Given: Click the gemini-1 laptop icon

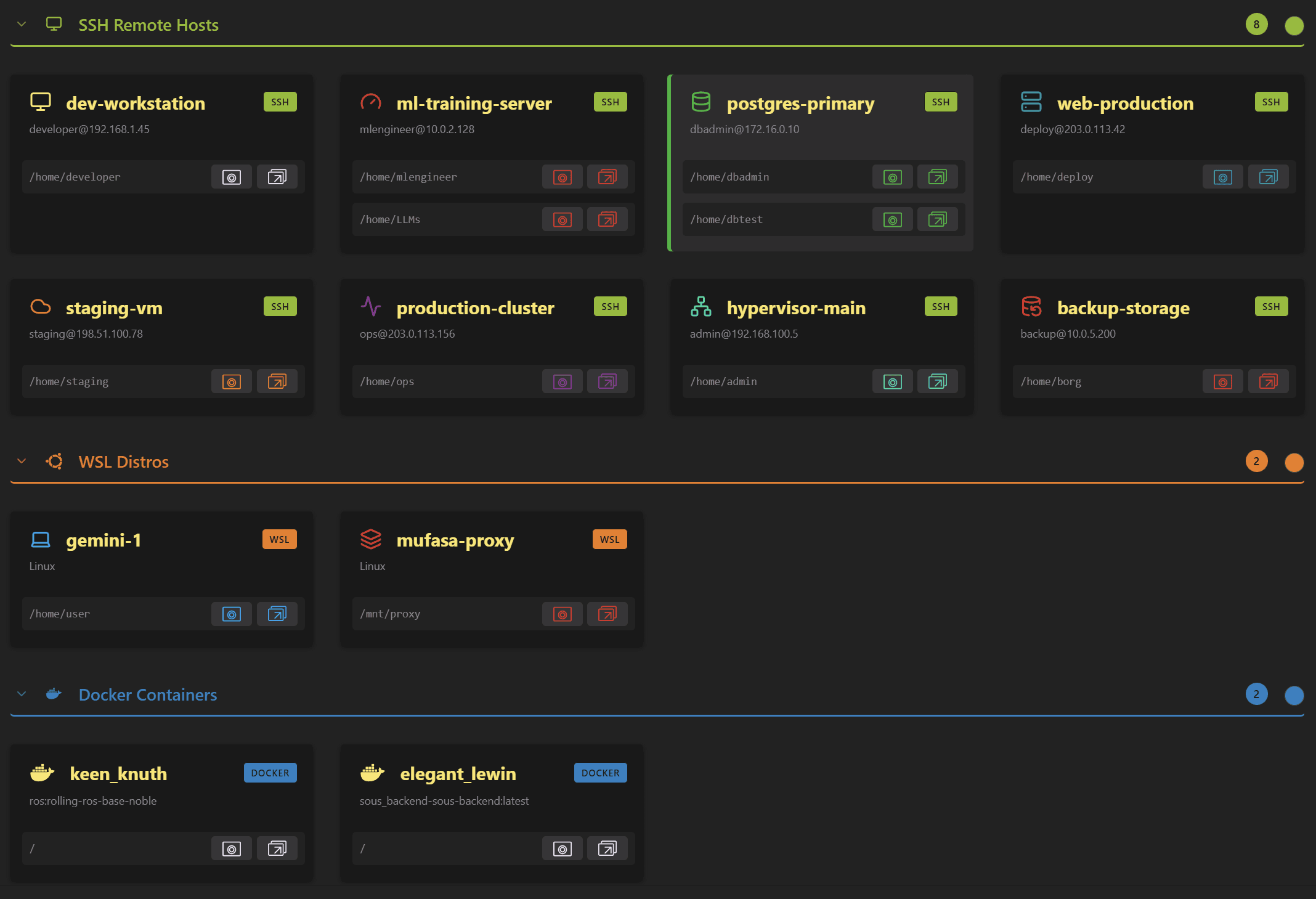Looking at the screenshot, I should coord(41,540).
